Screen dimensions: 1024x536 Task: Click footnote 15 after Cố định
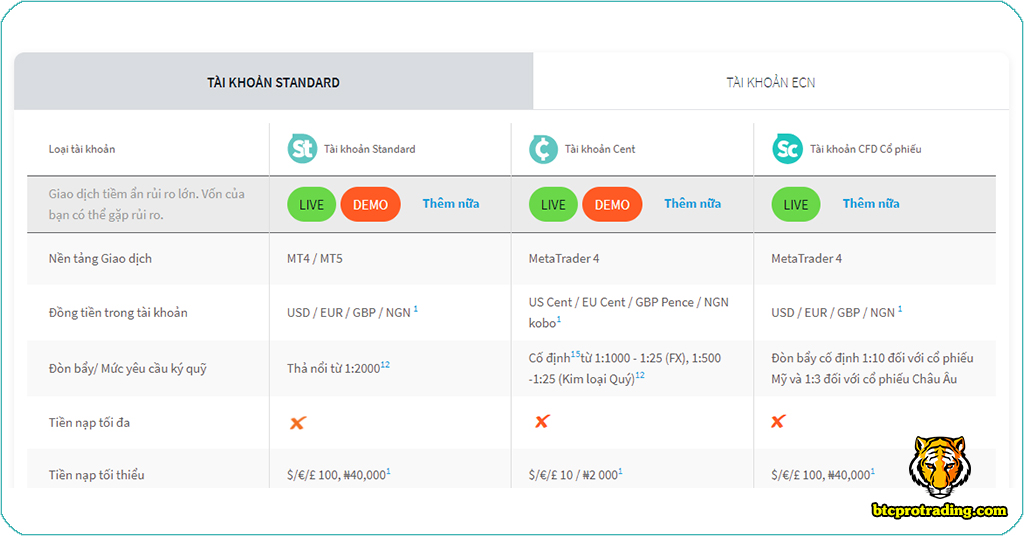(575, 354)
